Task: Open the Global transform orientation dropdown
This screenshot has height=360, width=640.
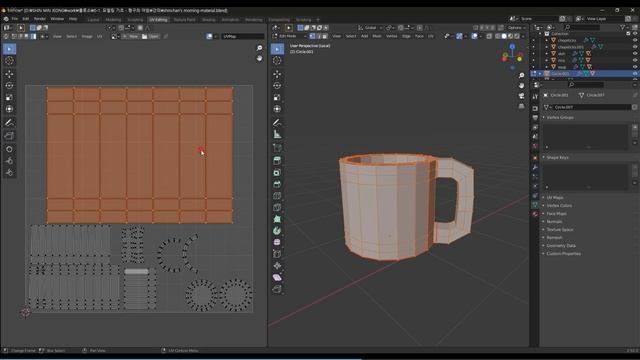Action: click(370, 28)
